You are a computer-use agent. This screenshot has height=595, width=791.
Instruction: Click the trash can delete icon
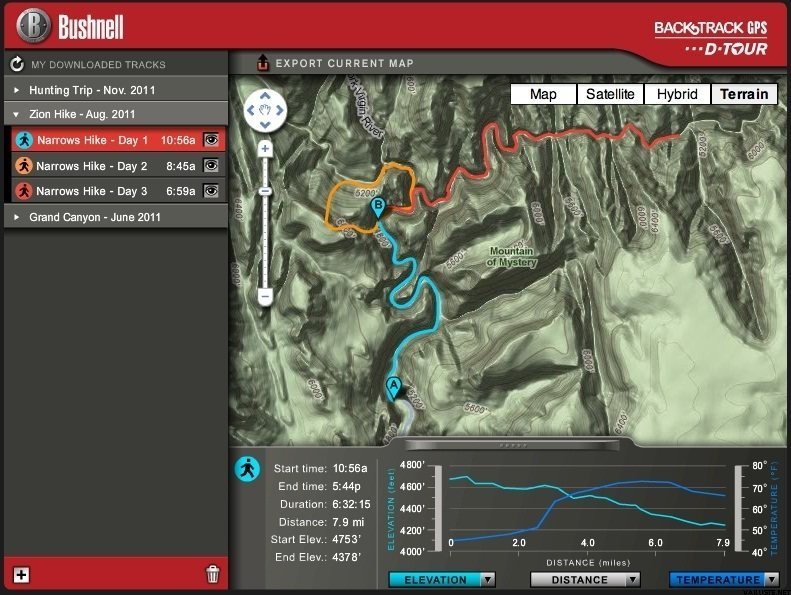coord(213,574)
